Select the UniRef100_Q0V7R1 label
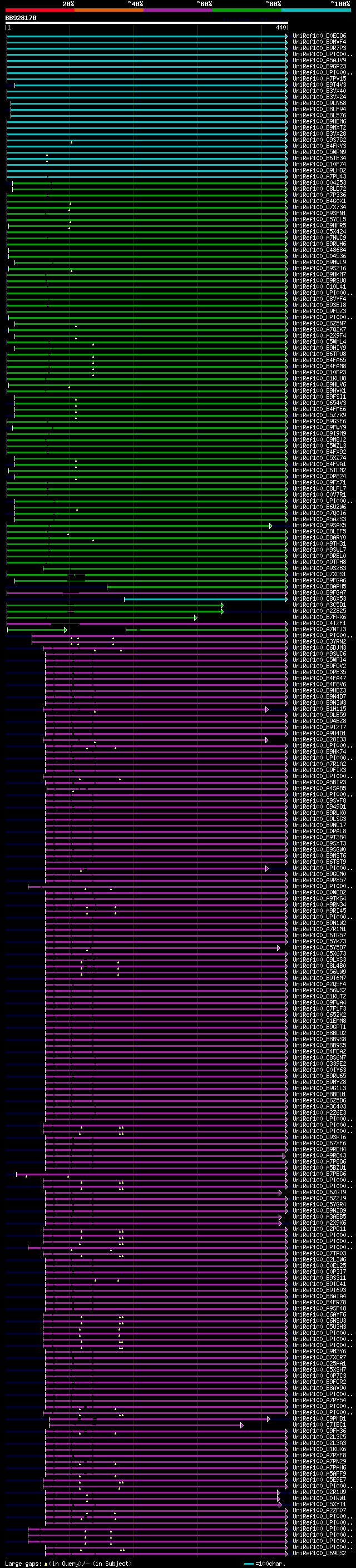This screenshot has height=1568, width=356. pyautogui.click(x=319, y=495)
